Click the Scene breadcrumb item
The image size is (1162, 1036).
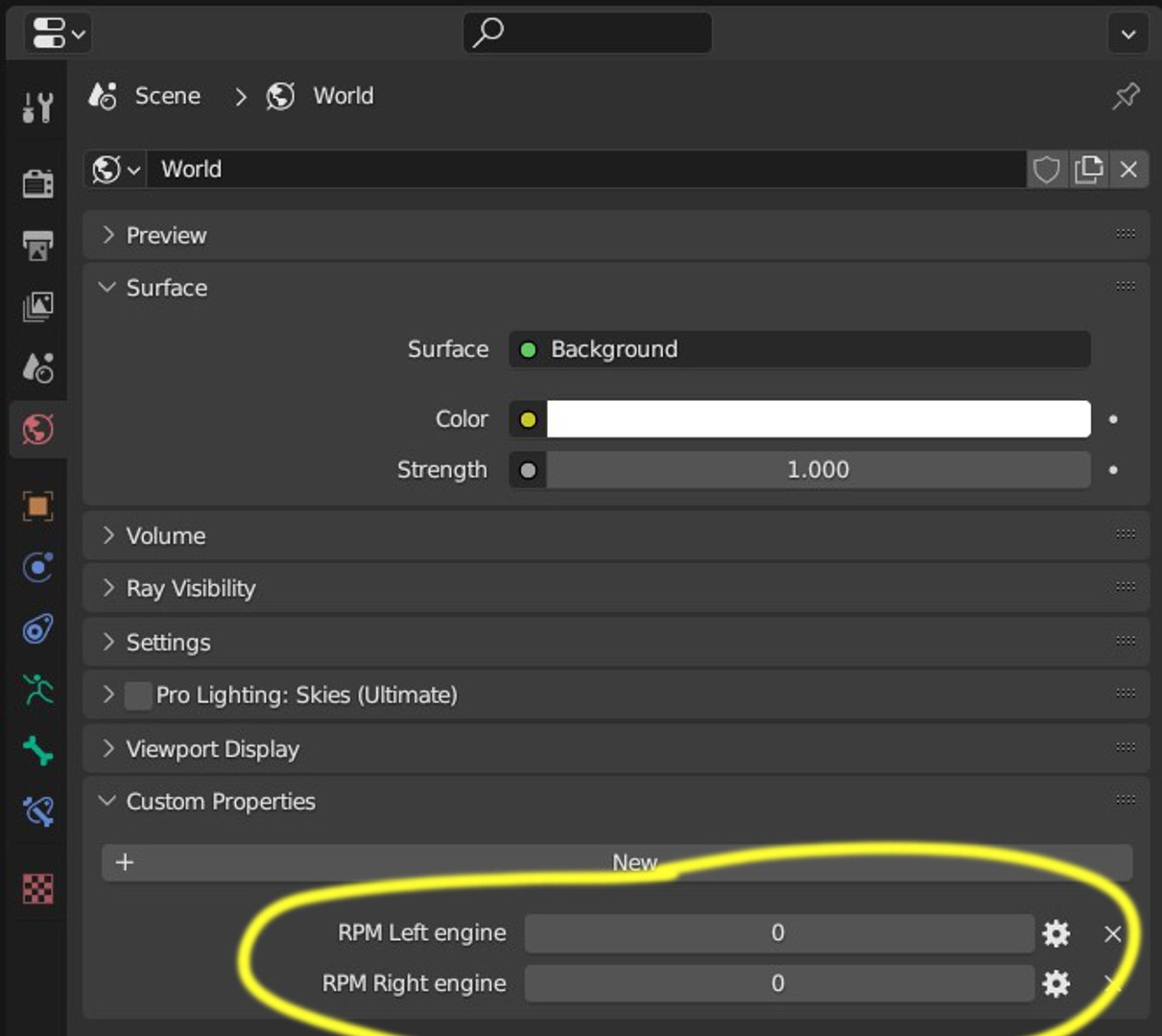point(166,96)
